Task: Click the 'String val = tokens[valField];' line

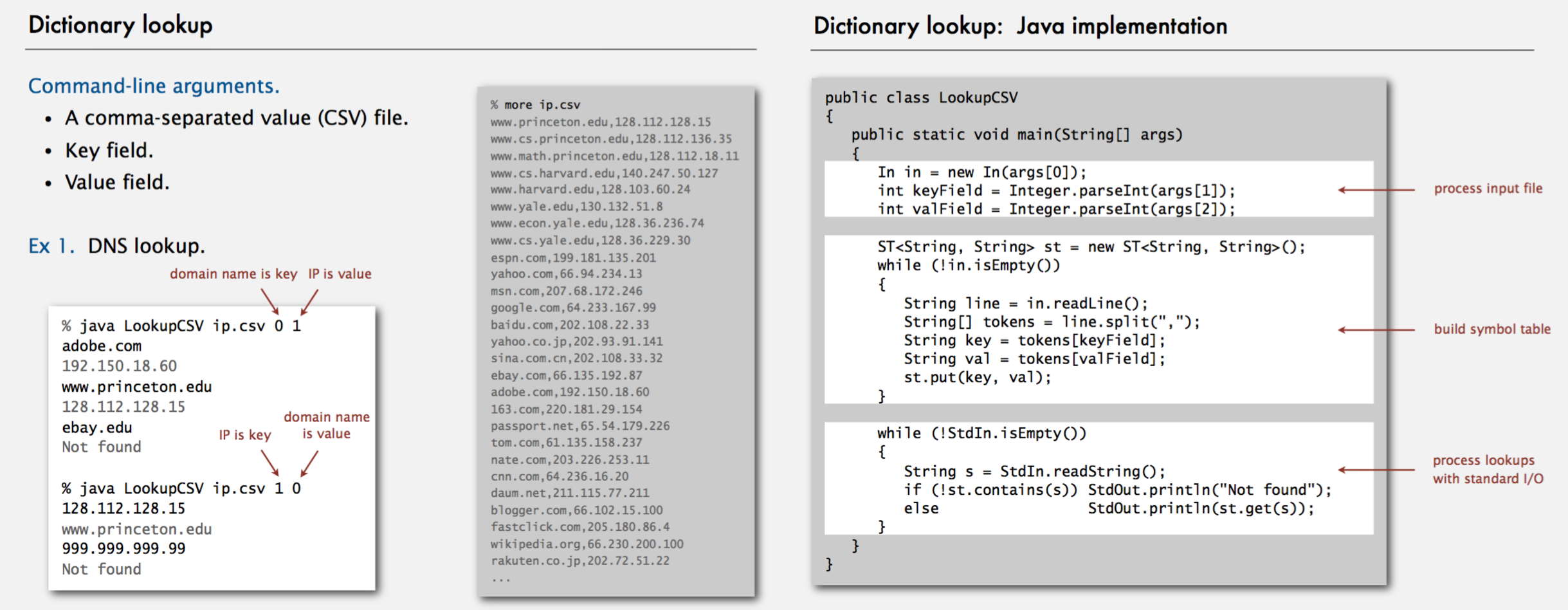Action: click(x=1034, y=359)
